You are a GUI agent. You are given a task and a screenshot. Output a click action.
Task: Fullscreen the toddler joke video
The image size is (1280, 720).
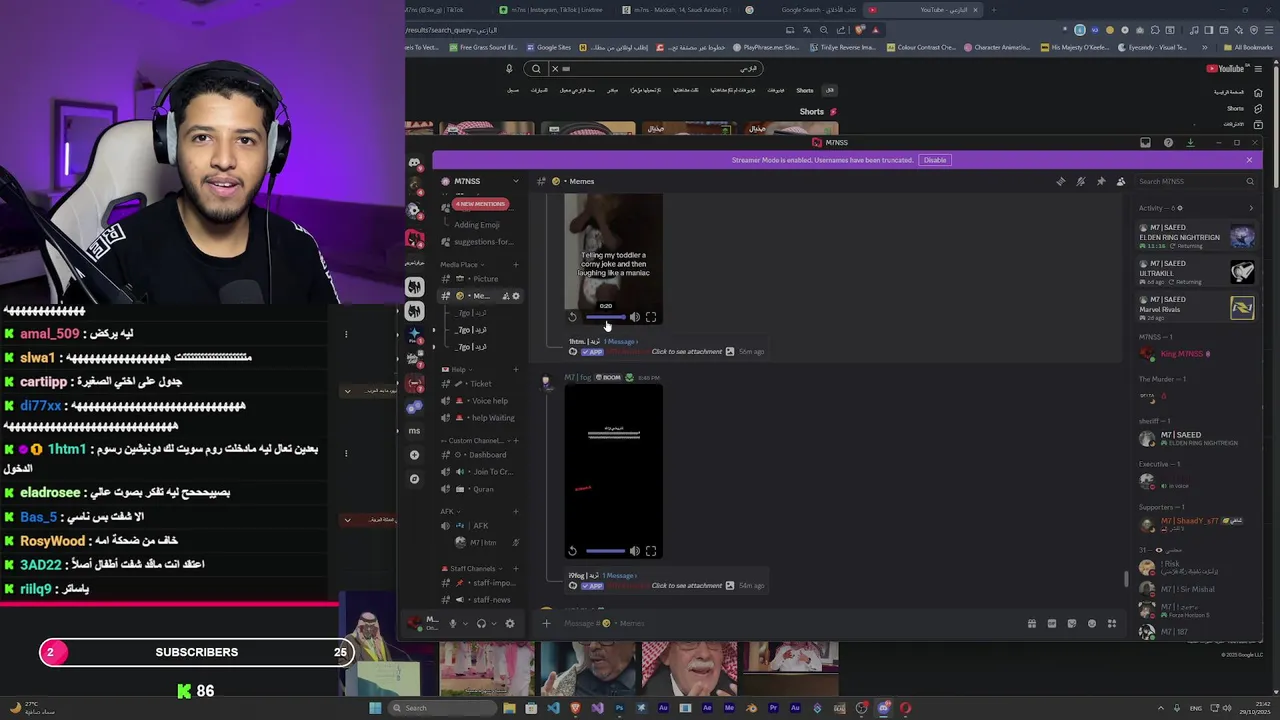click(651, 317)
